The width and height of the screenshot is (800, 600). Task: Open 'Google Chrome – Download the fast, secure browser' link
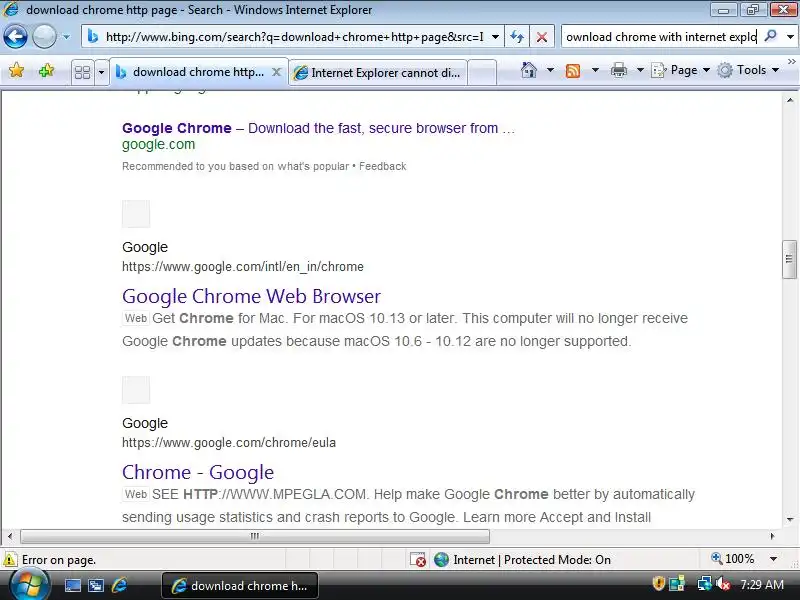tap(318, 128)
